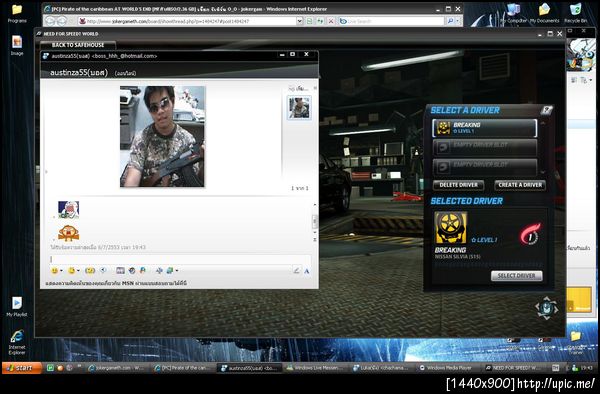Switch to Pirate of the Caribbean taskbar item
Image resolution: width=600 pixels, height=394 pixels.
point(182,368)
